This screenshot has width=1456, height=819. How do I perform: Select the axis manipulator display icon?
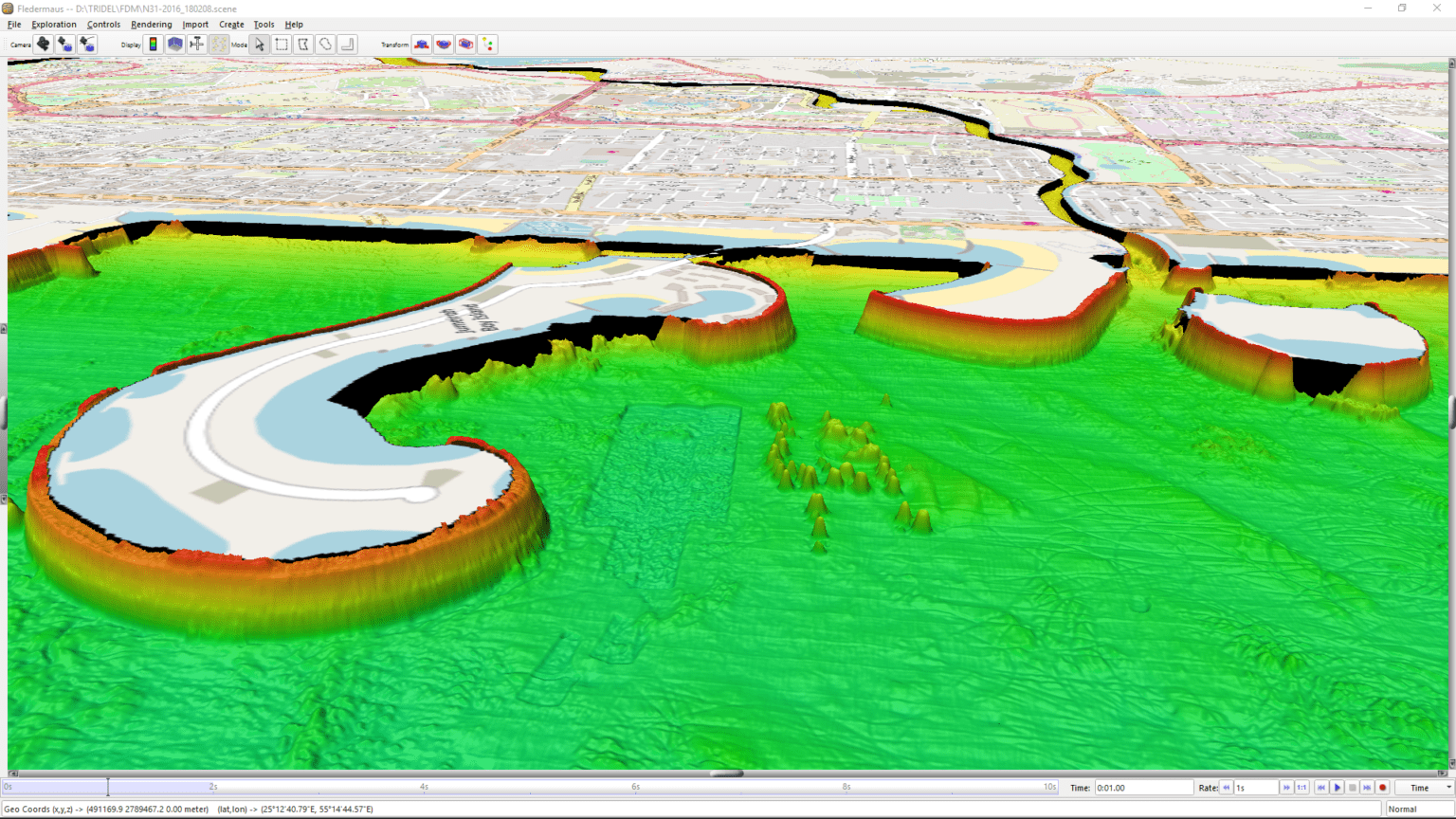pyautogui.click(x=197, y=44)
